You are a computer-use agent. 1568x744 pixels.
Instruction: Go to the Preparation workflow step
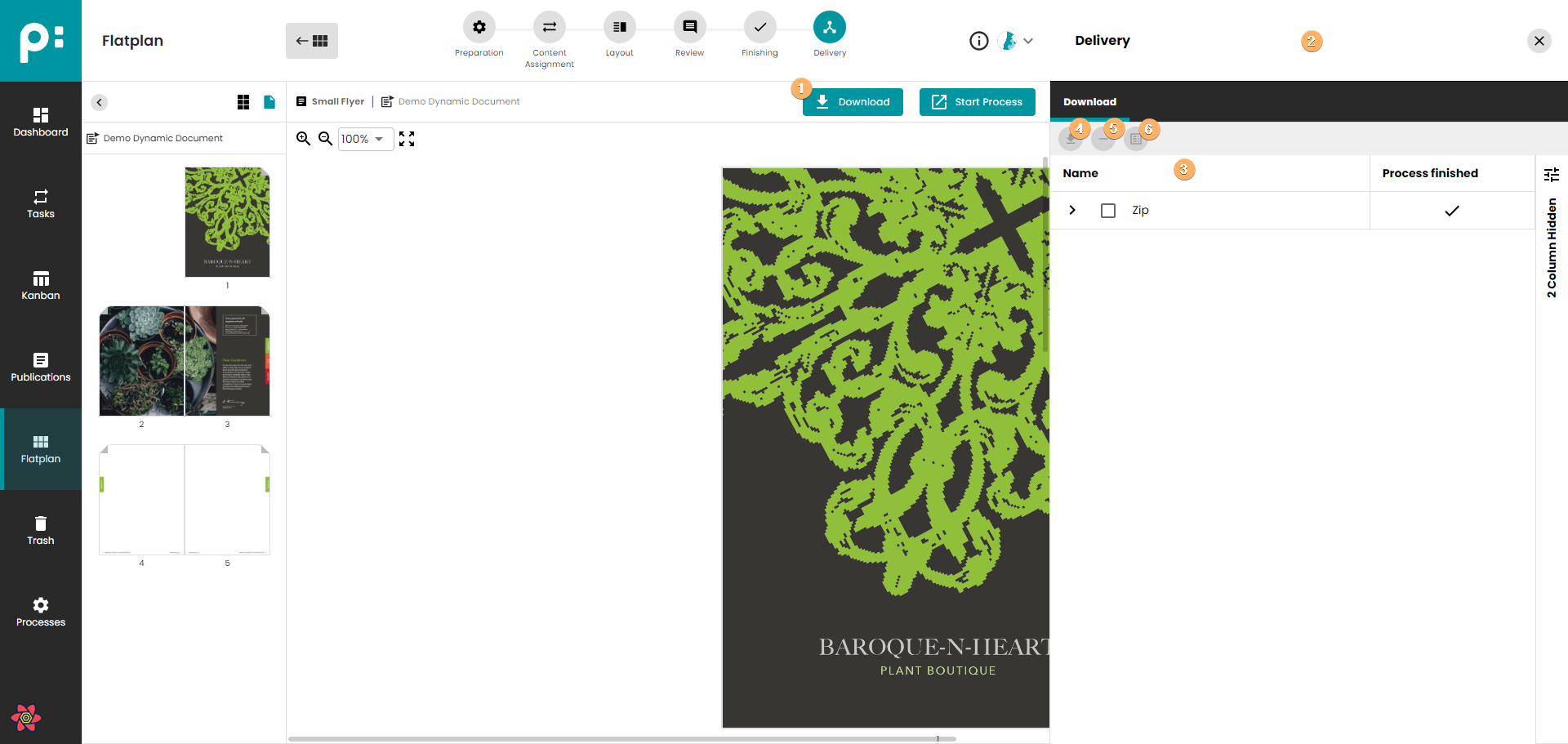tap(479, 28)
